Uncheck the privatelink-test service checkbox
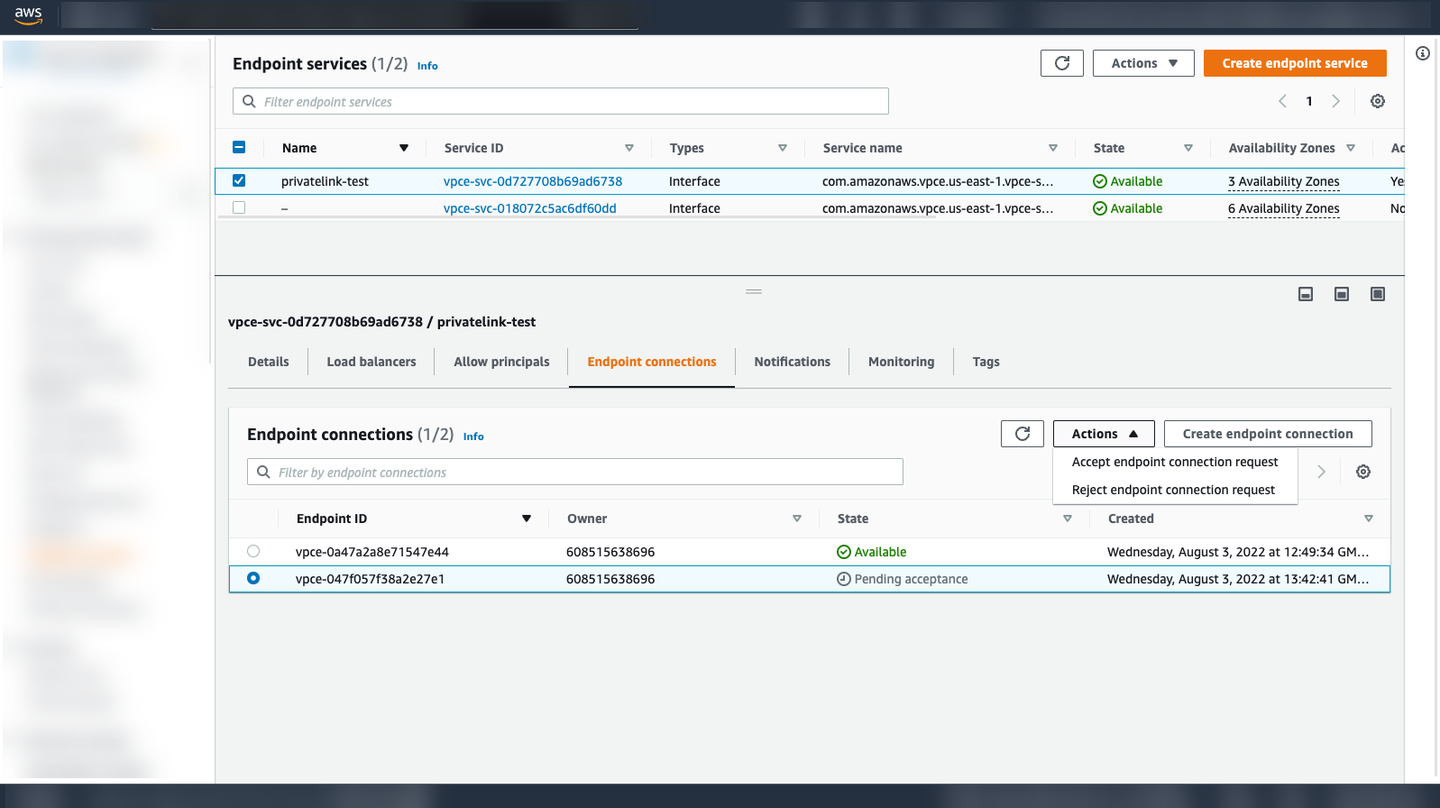This screenshot has width=1440, height=808. (239, 181)
